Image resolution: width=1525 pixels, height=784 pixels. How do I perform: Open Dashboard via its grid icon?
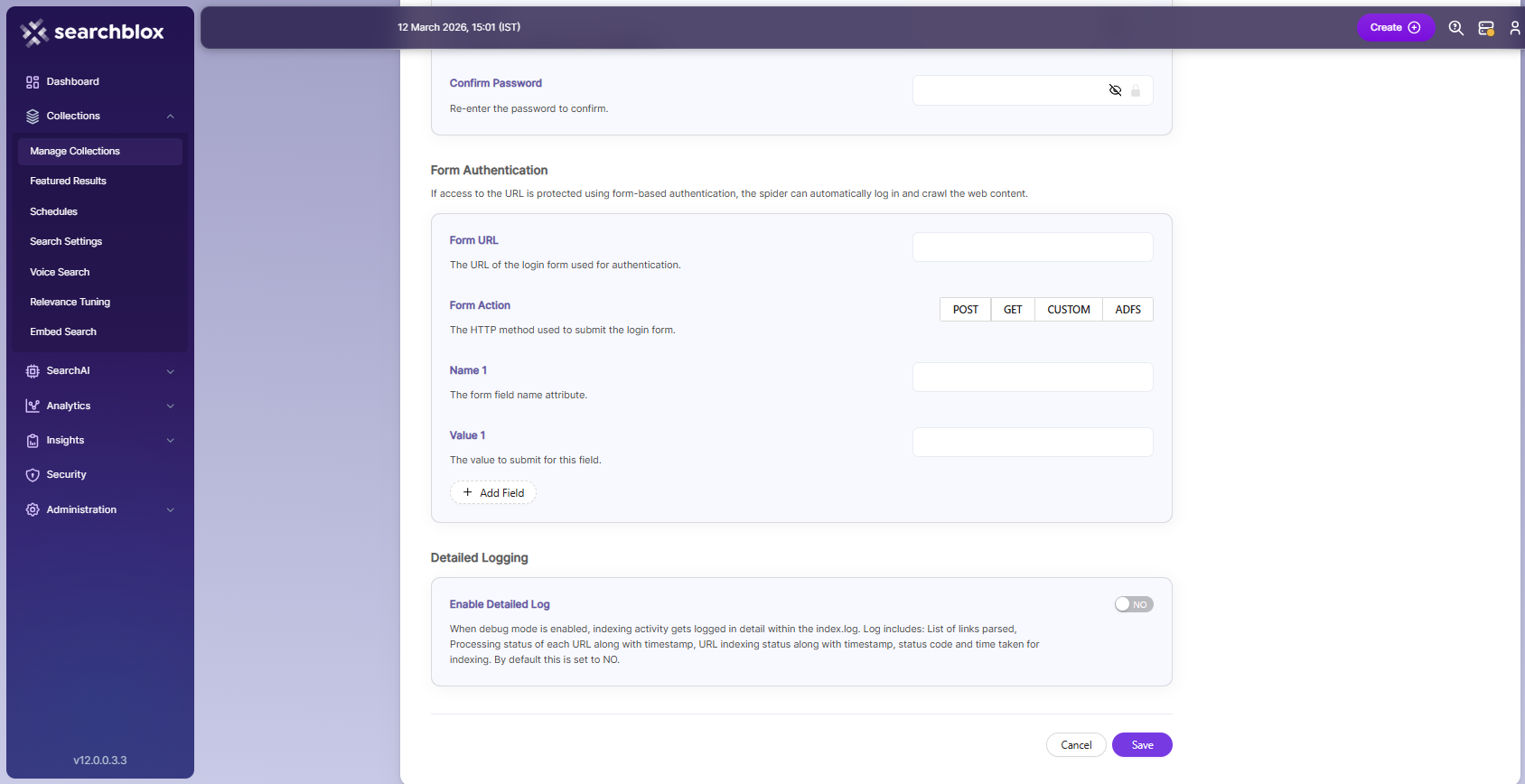(x=33, y=82)
